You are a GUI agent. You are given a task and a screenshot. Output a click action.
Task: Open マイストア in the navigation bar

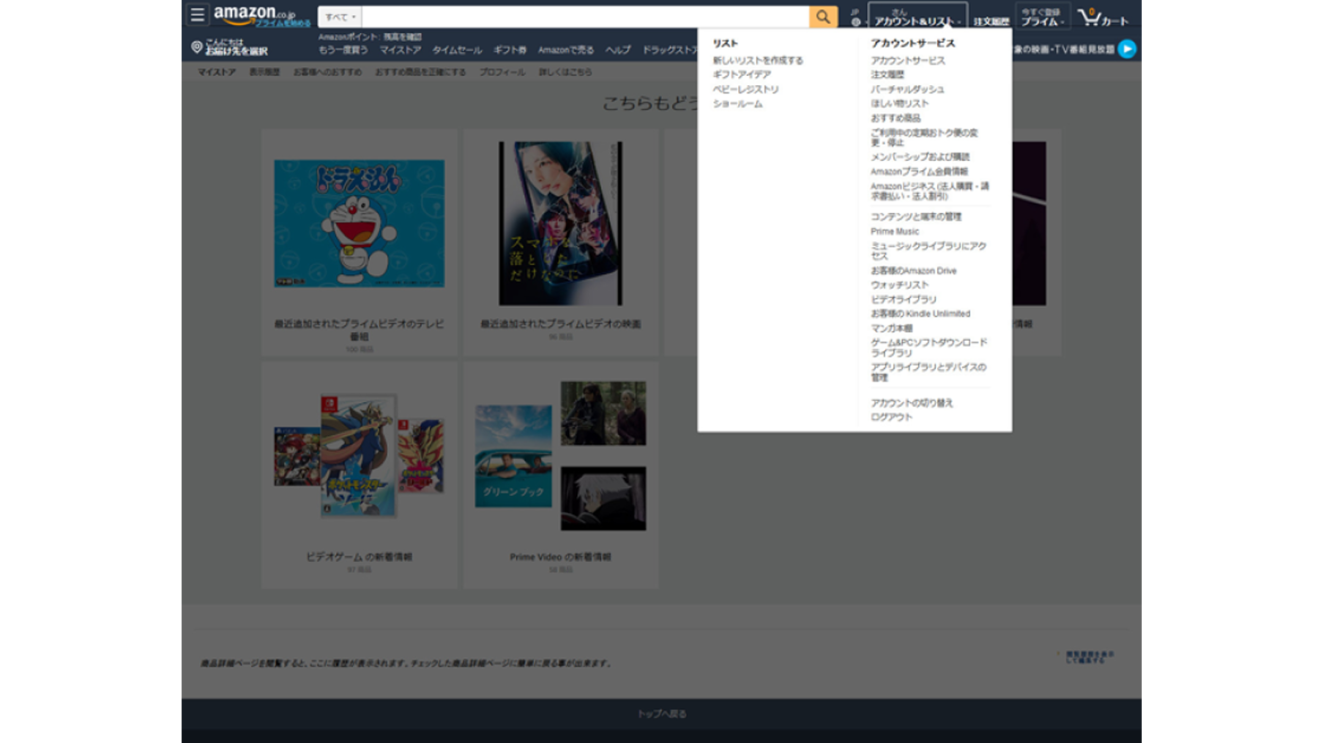[x=400, y=50]
